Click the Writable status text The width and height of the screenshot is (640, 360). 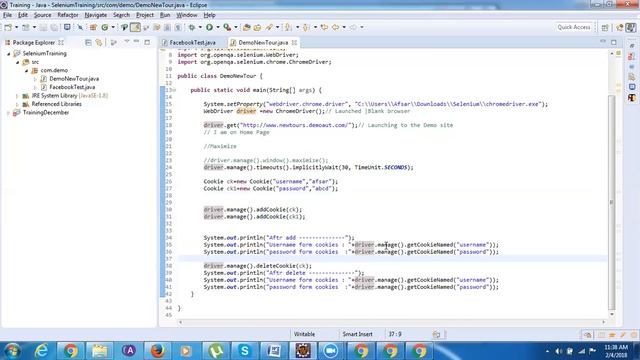point(304,334)
